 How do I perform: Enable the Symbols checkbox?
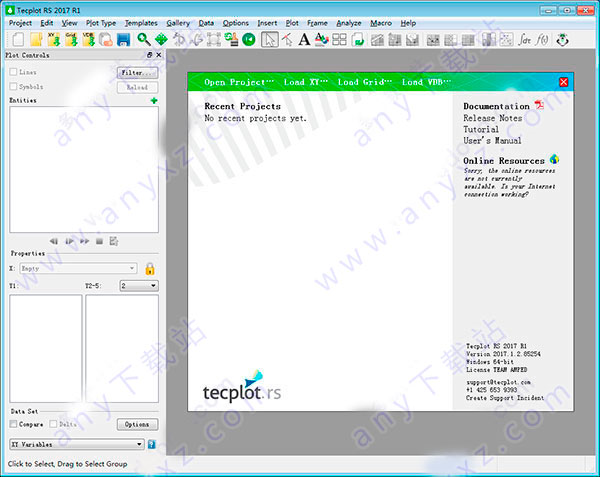13,86
